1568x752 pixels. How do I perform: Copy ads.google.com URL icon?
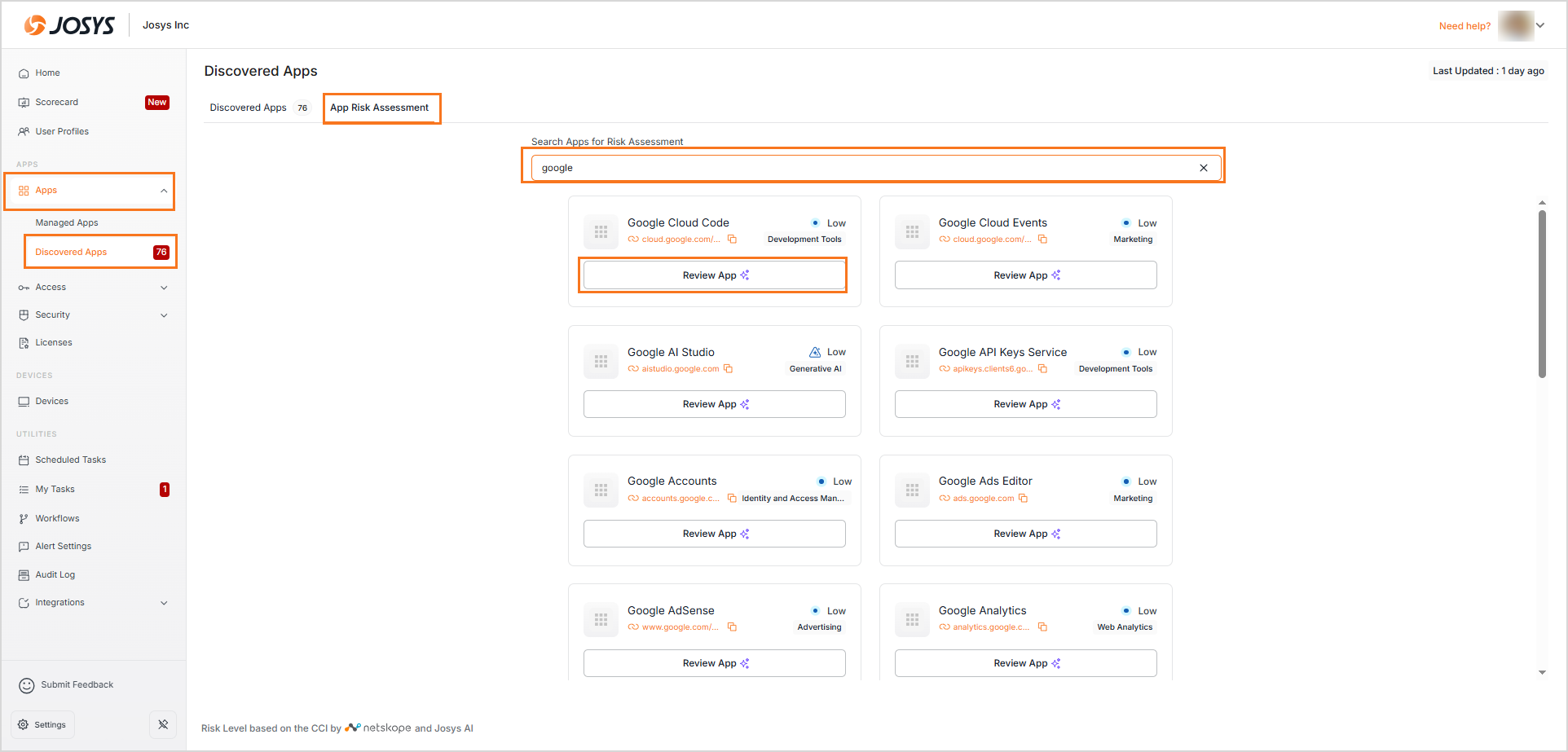click(1023, 499)
